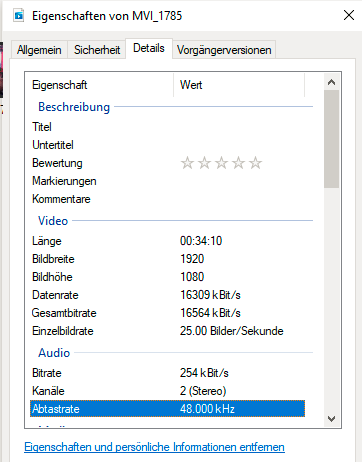Select the Gesamtbitrate property label
Viewport: 362px width, 462px height.
pyautogui.click(x=64, y=313)
